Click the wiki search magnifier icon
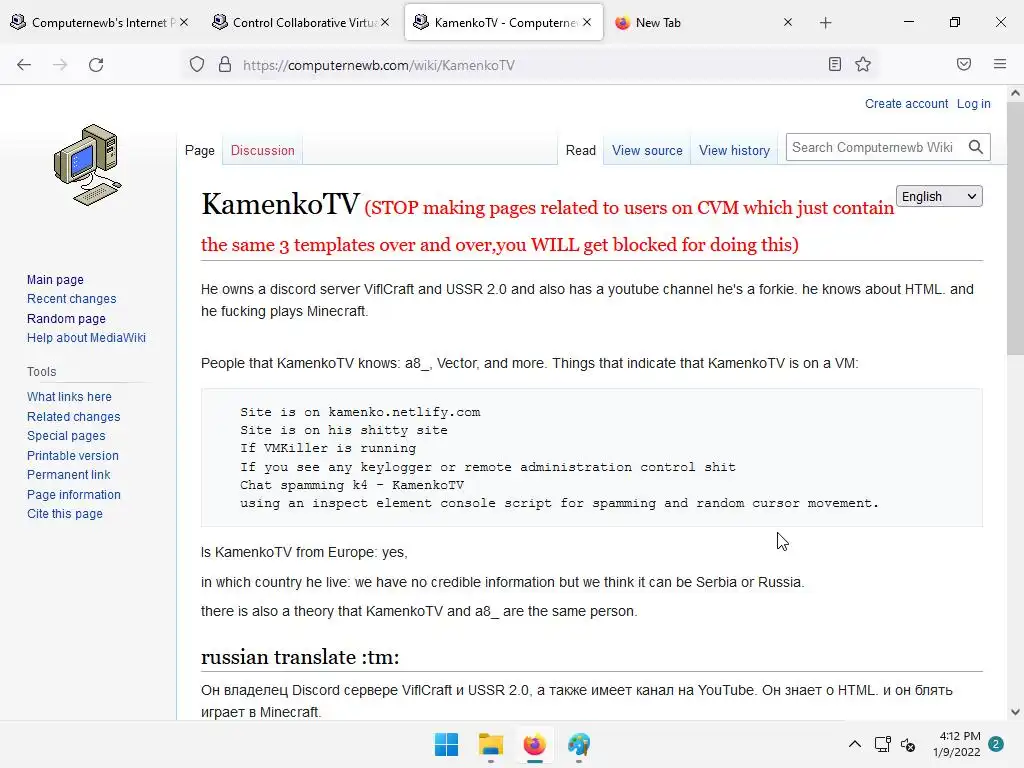Viewport: 1024px width, 768px height. (x=976, y=147)
